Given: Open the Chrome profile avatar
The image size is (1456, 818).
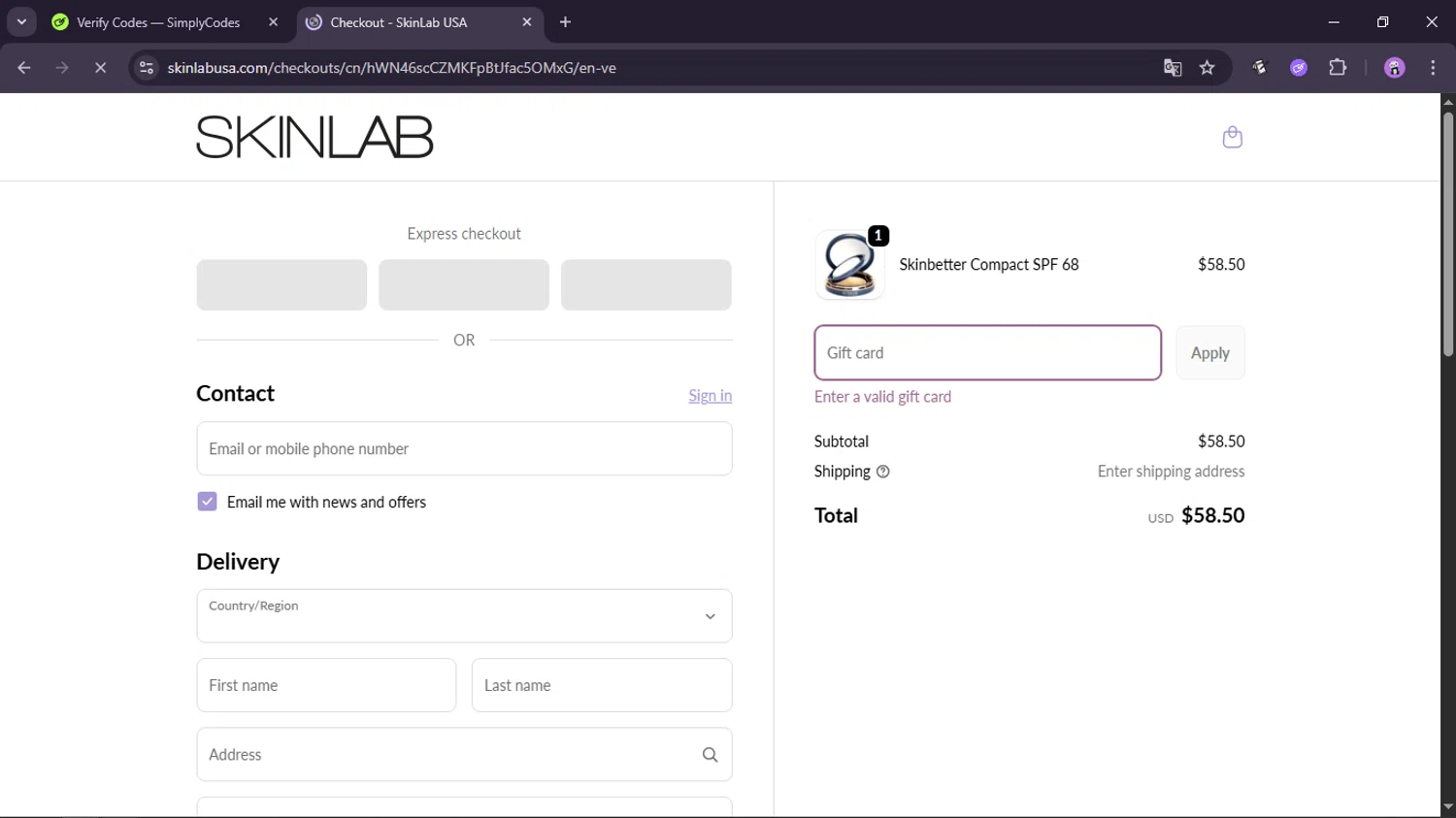Looking at the screenshot, I should (x=1395, y=68).
